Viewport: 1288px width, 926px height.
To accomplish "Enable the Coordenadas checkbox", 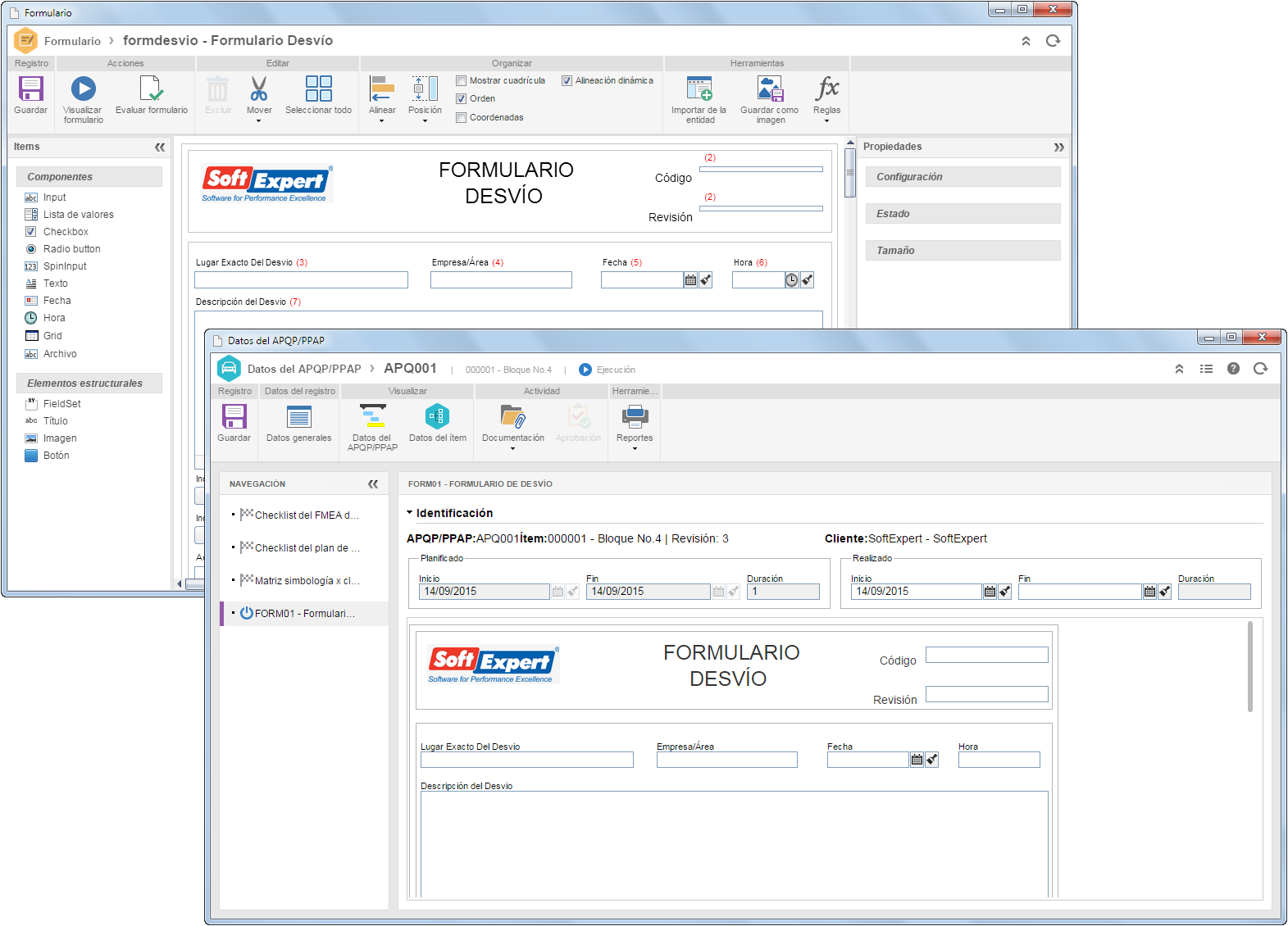I will (x=461, y=117).
